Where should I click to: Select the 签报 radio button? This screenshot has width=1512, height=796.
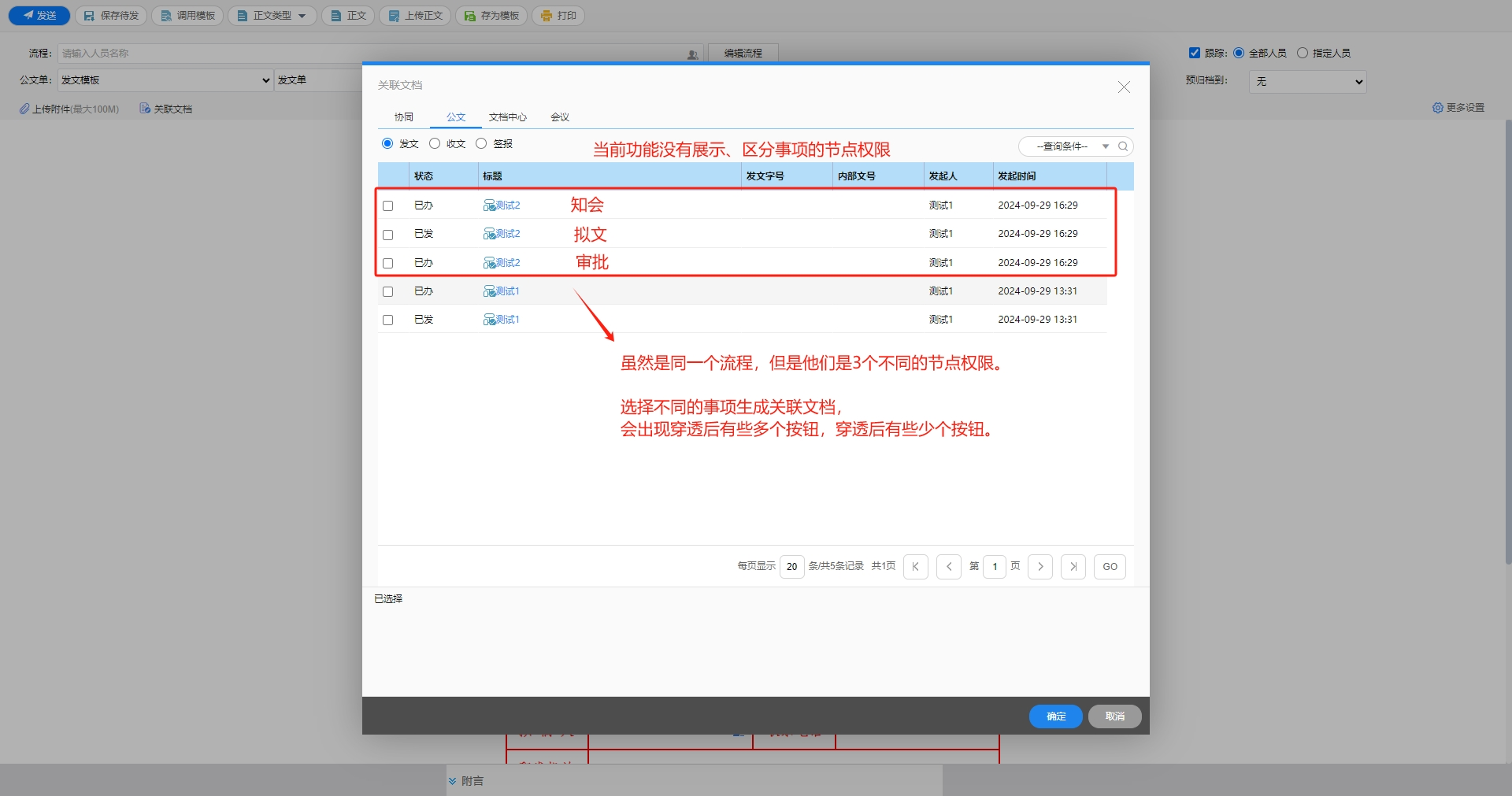point(481,143)
